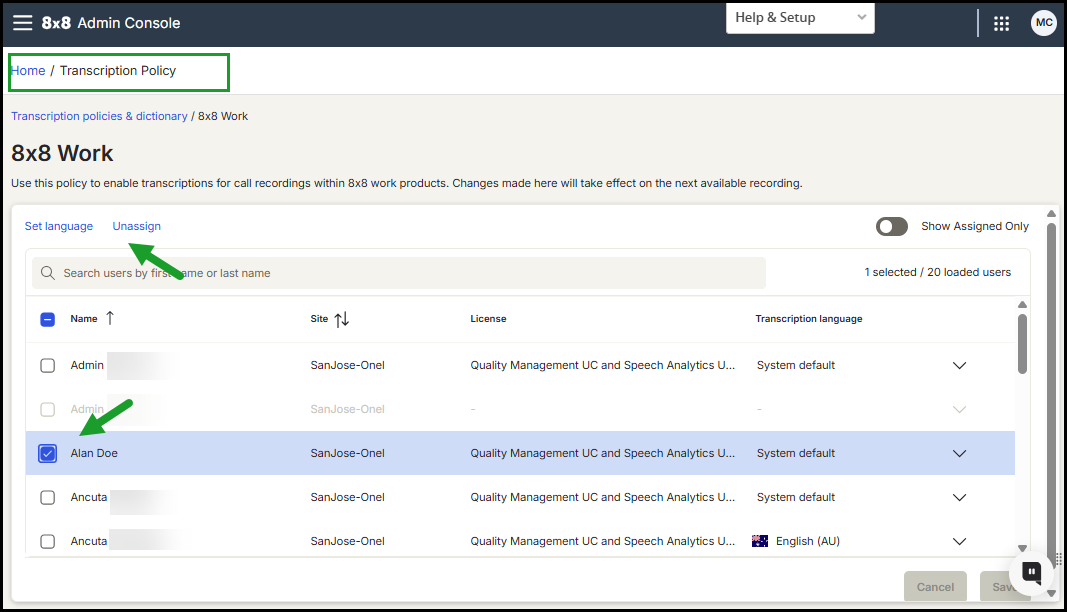
Task: Click the Unassign link
Action: 137,226
